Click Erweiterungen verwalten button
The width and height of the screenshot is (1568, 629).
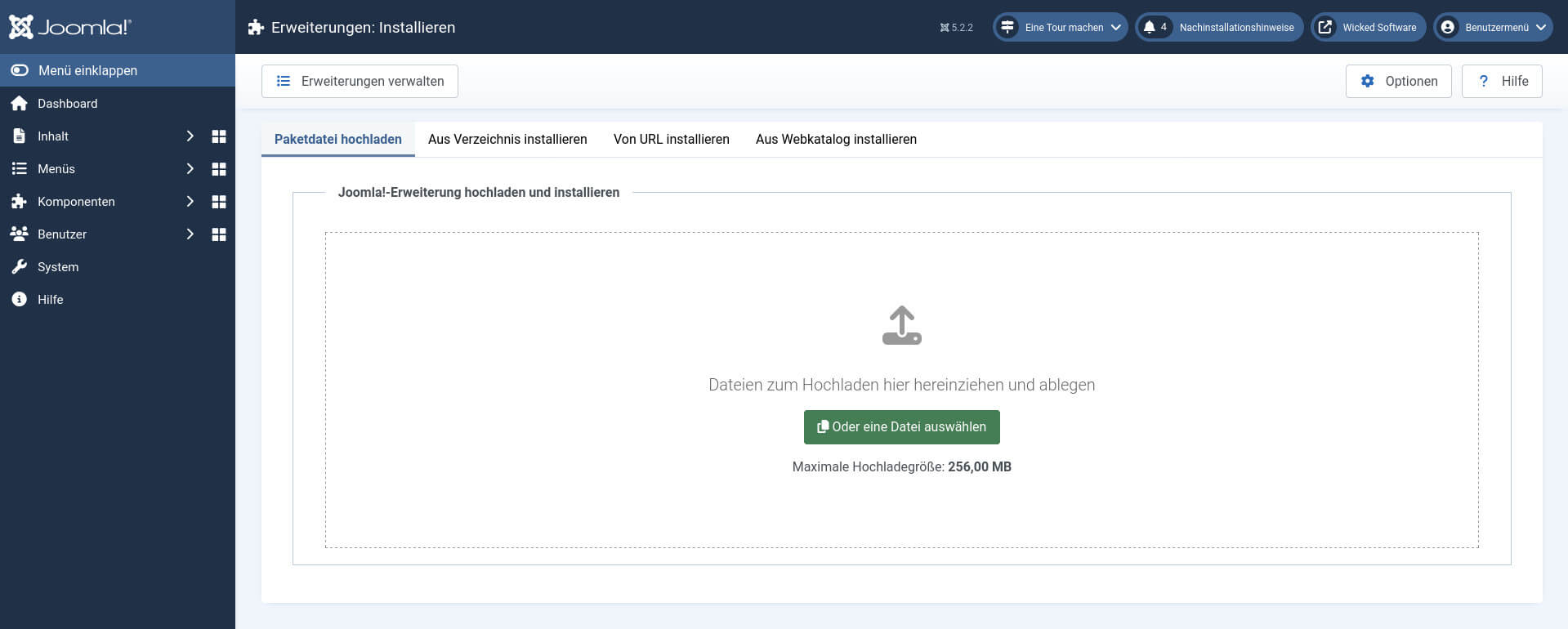coord(360,81)
